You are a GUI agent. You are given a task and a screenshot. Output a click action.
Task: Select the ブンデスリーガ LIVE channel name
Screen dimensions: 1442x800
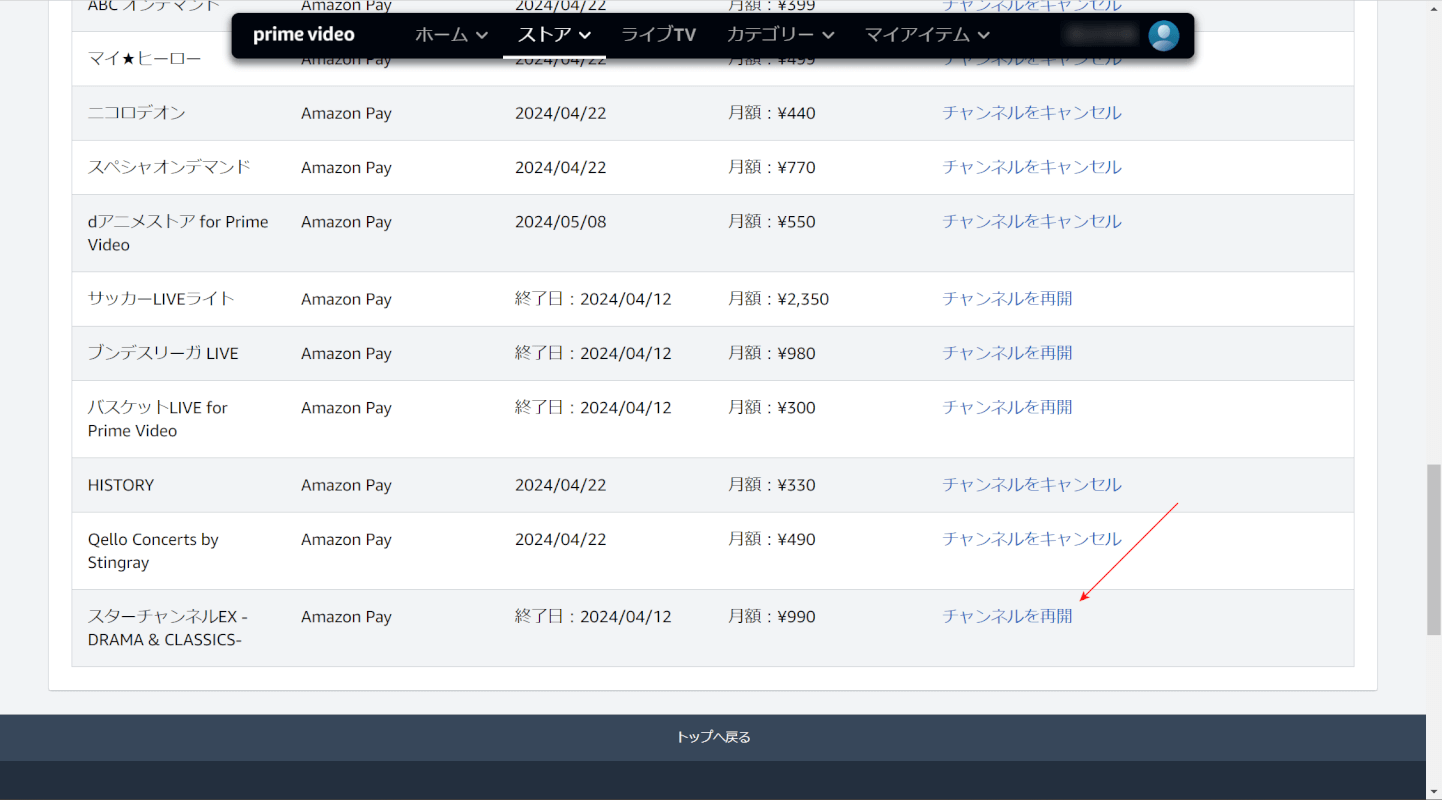pos(163,353)
